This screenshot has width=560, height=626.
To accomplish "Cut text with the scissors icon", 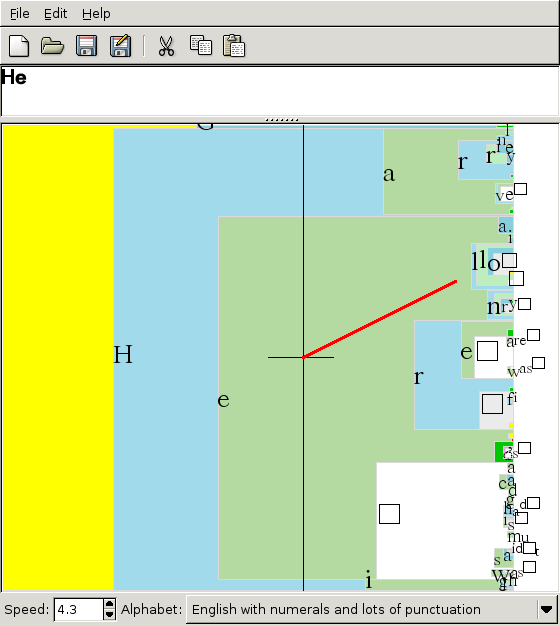I will coord(166,46).
